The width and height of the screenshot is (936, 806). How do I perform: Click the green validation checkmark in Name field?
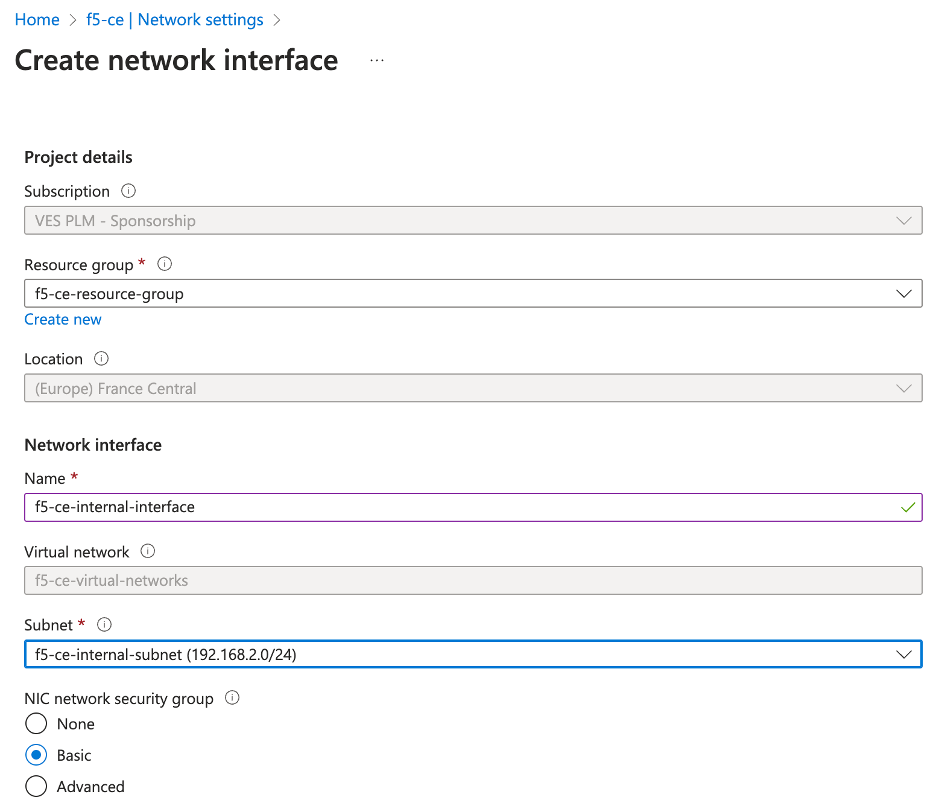[908, 507]
